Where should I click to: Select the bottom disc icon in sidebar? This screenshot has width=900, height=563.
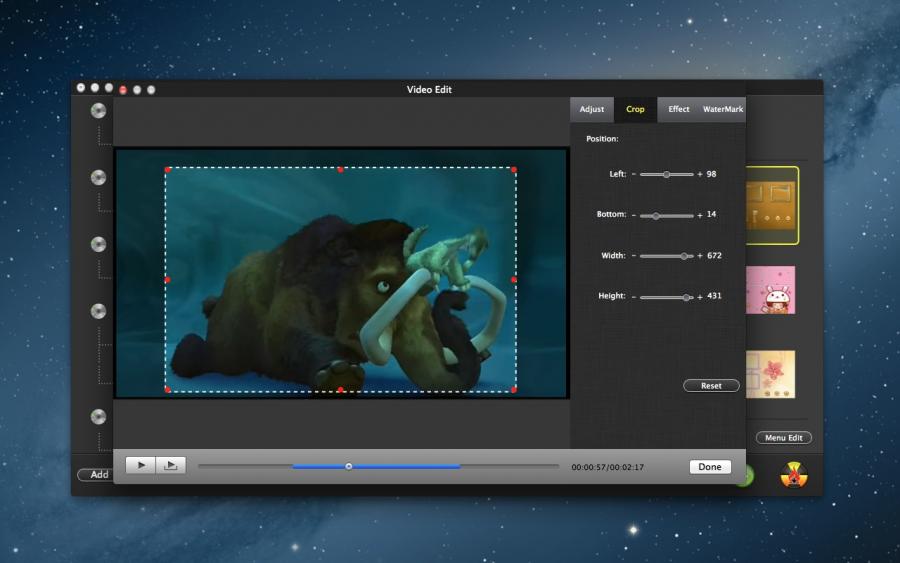point(98,417)
